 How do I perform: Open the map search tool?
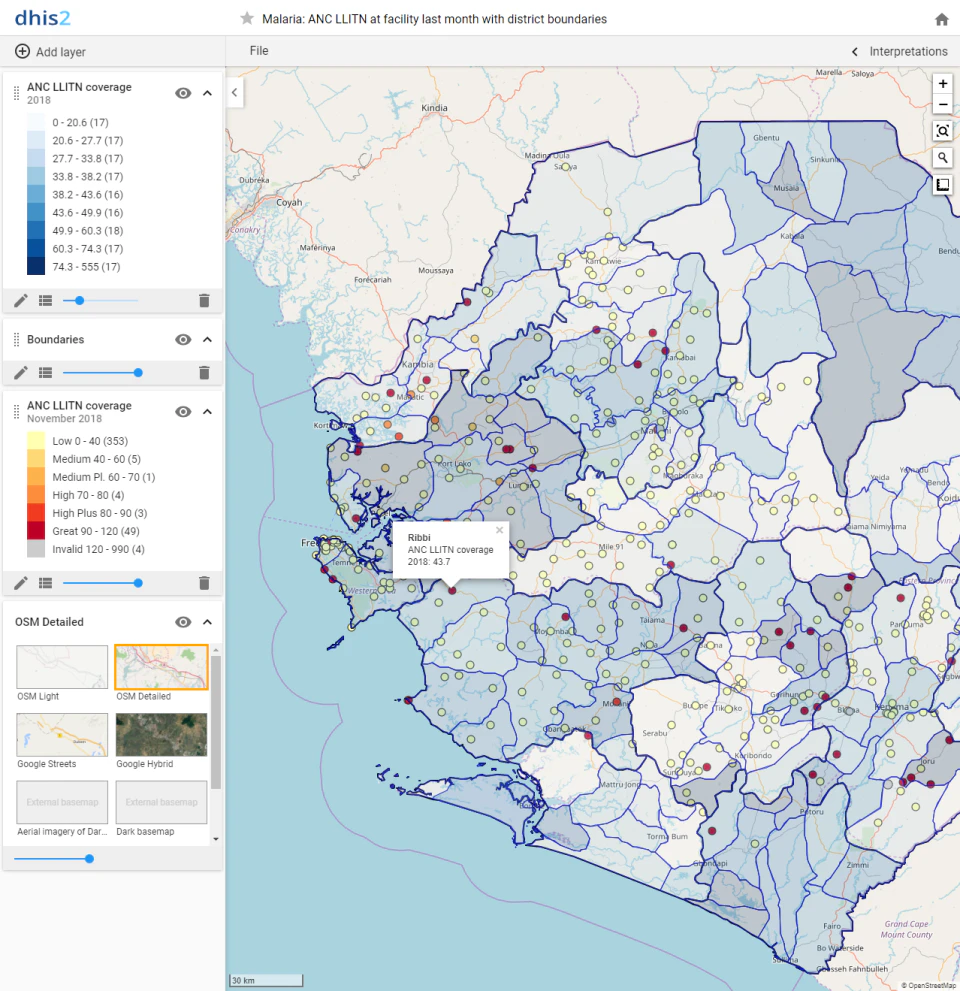coord(943,158)
